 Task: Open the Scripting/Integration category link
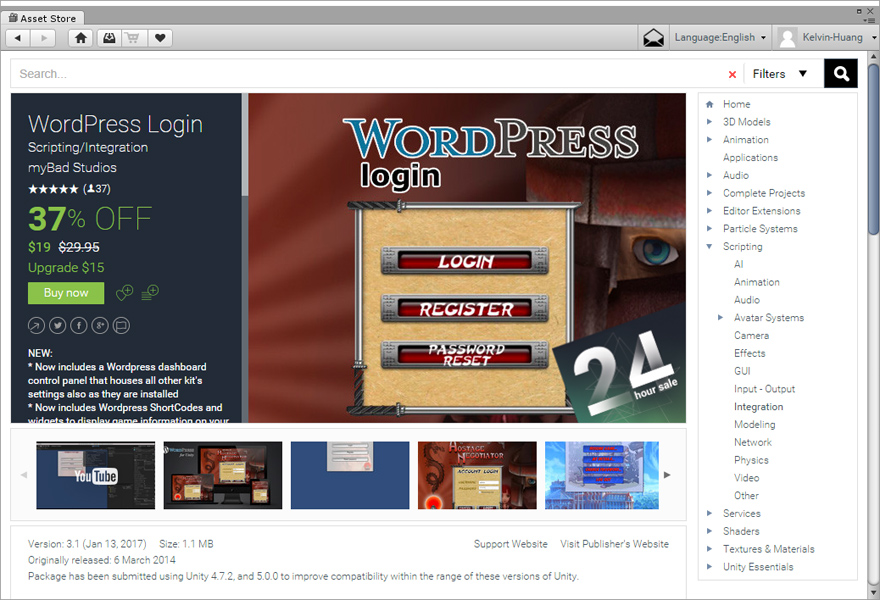(x=88, y=148)
